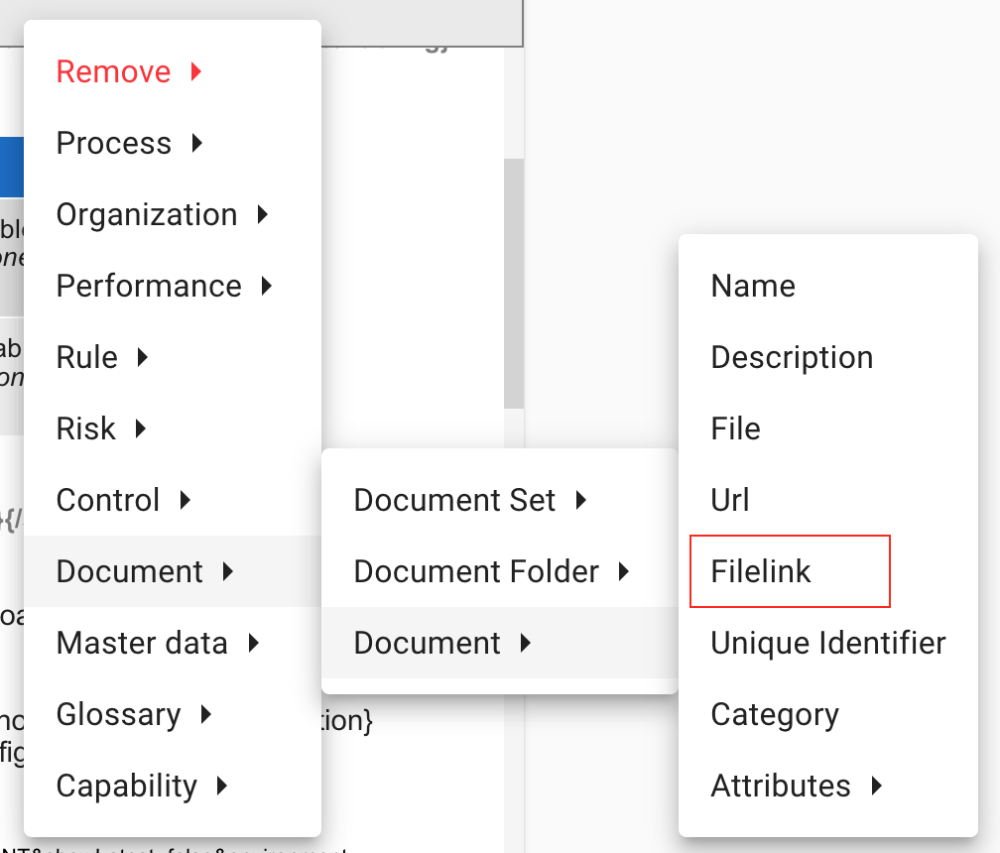1000x853 pixels.
Task: Select the Description entry
Action: pyautogui.click(x=791, y=357)
